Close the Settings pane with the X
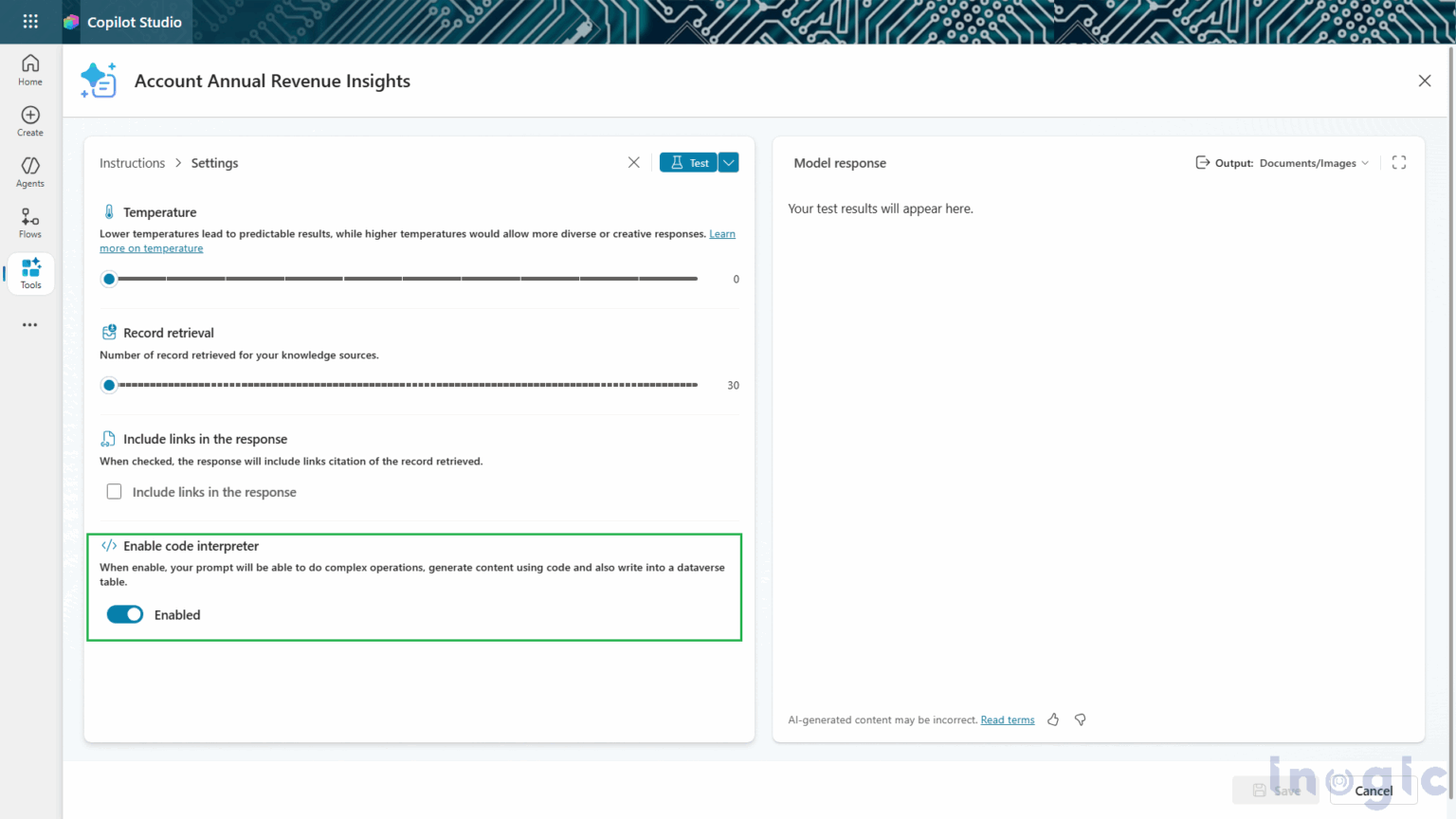This screenshot has width=1456, height=819. [633, 162]
